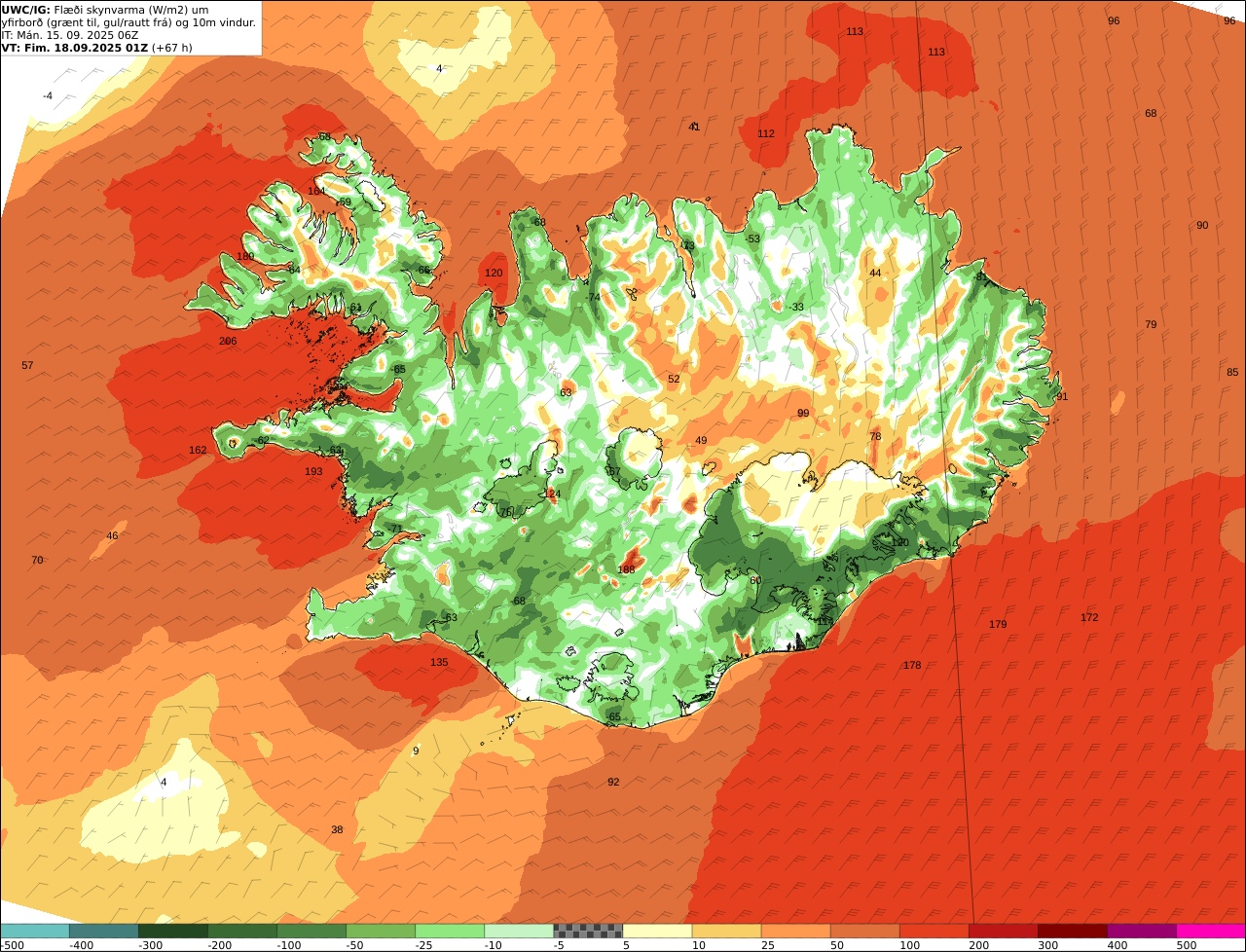
Task: Click the -500 to -400 teal legend swatch
Action: tap(35, 932)
